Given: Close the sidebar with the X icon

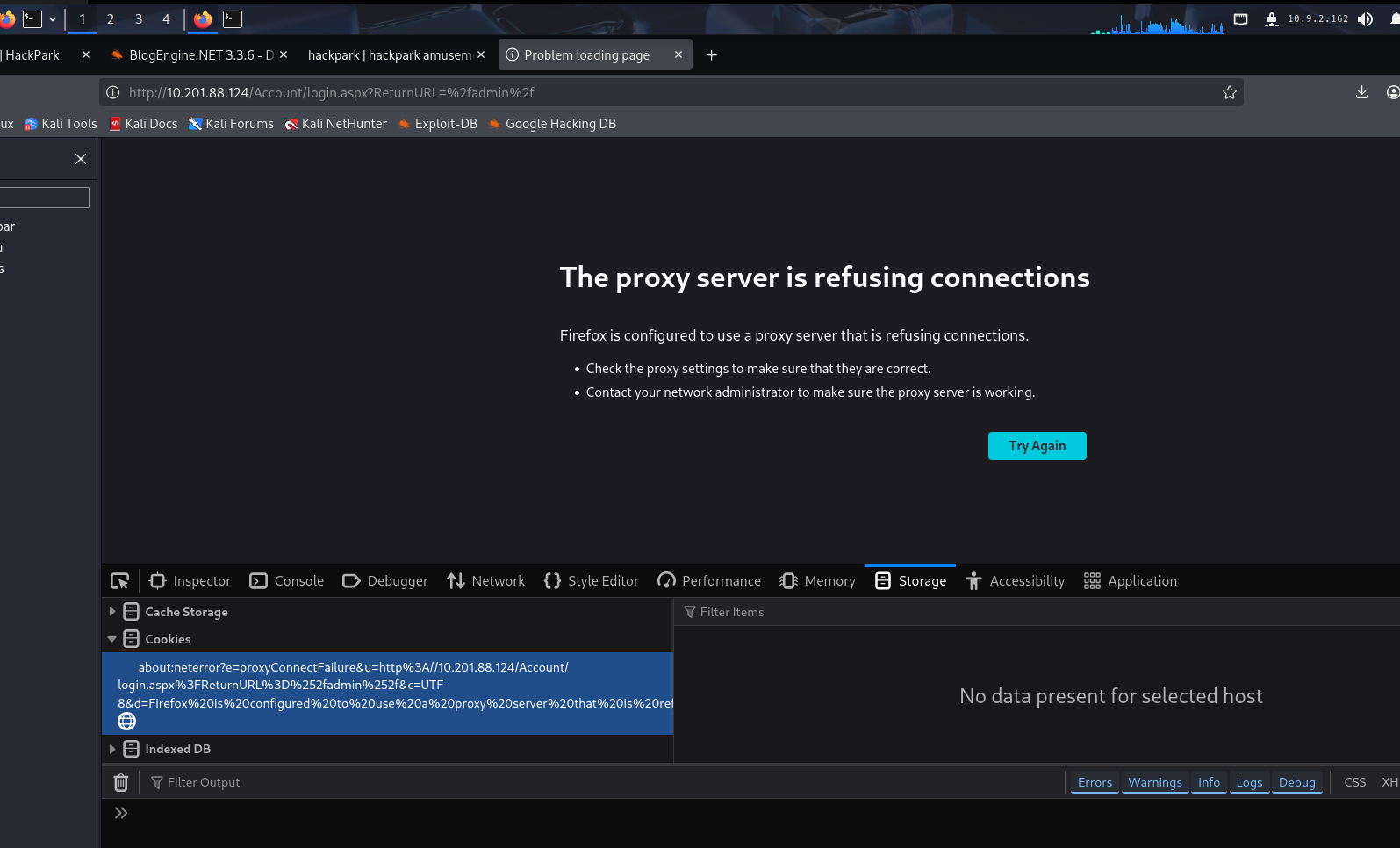Looking at the screenshot, I should pyautogui.click(x=81, y=159).
